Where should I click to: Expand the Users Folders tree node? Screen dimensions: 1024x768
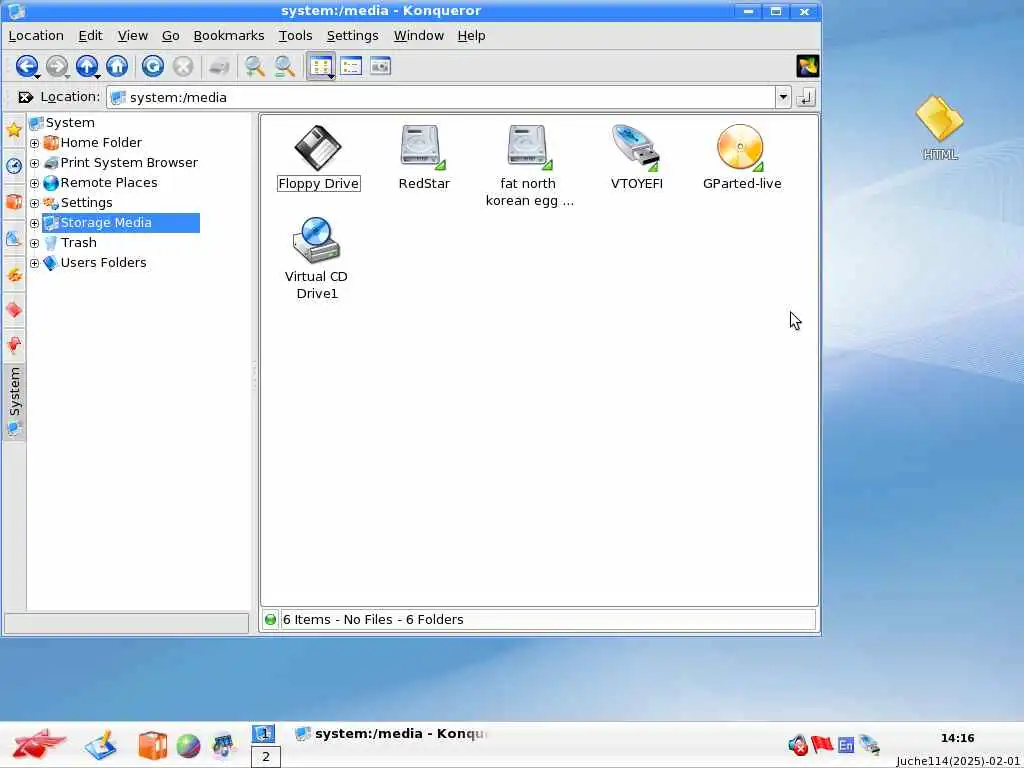tap(35, 263)
